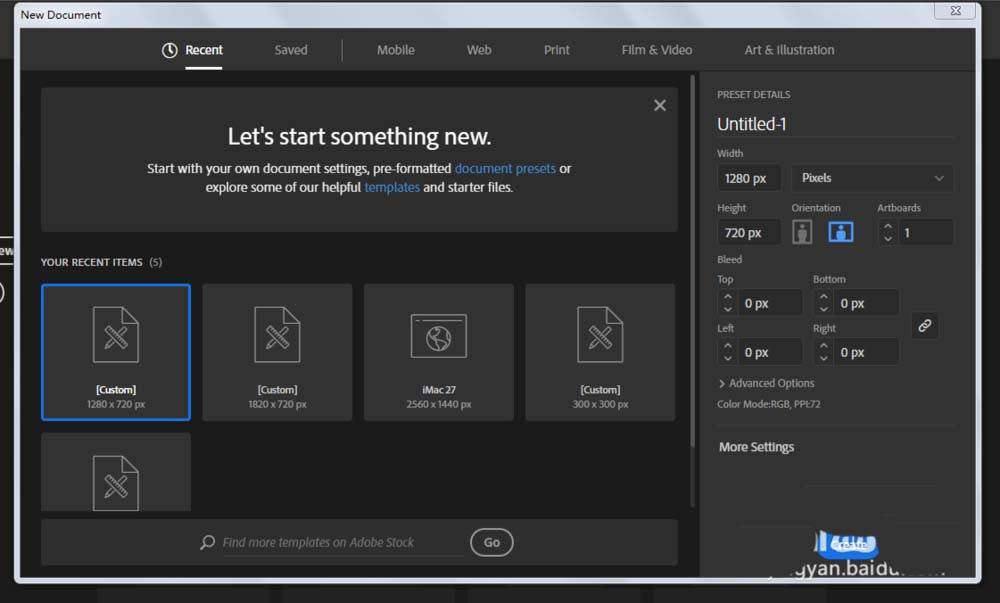The height and width of the screenshot is (603, 1000).
Task: Close the New Document dialog
Action: point(955,10)
